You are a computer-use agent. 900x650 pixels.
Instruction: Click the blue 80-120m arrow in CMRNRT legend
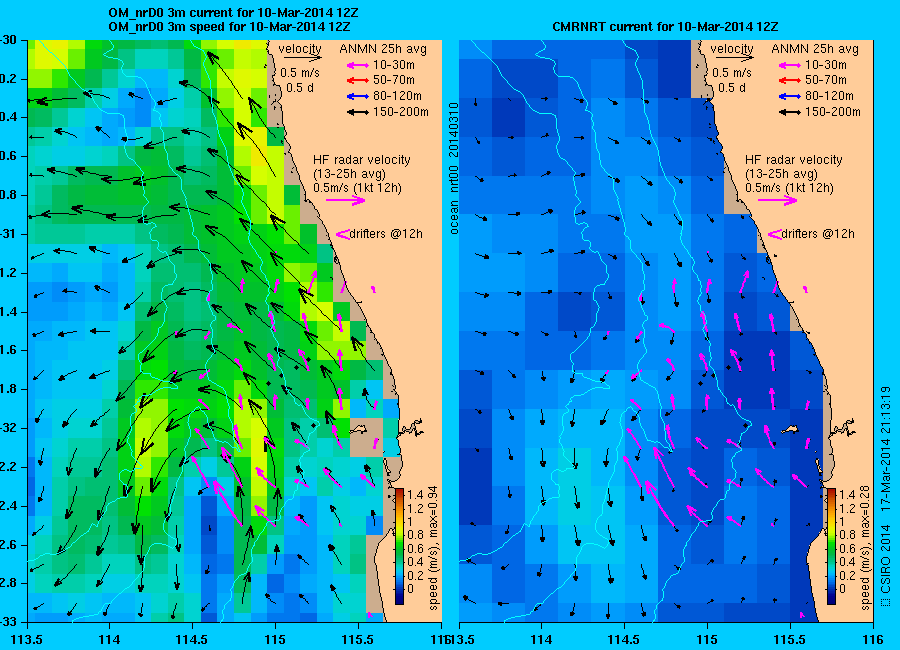[790, 96]
